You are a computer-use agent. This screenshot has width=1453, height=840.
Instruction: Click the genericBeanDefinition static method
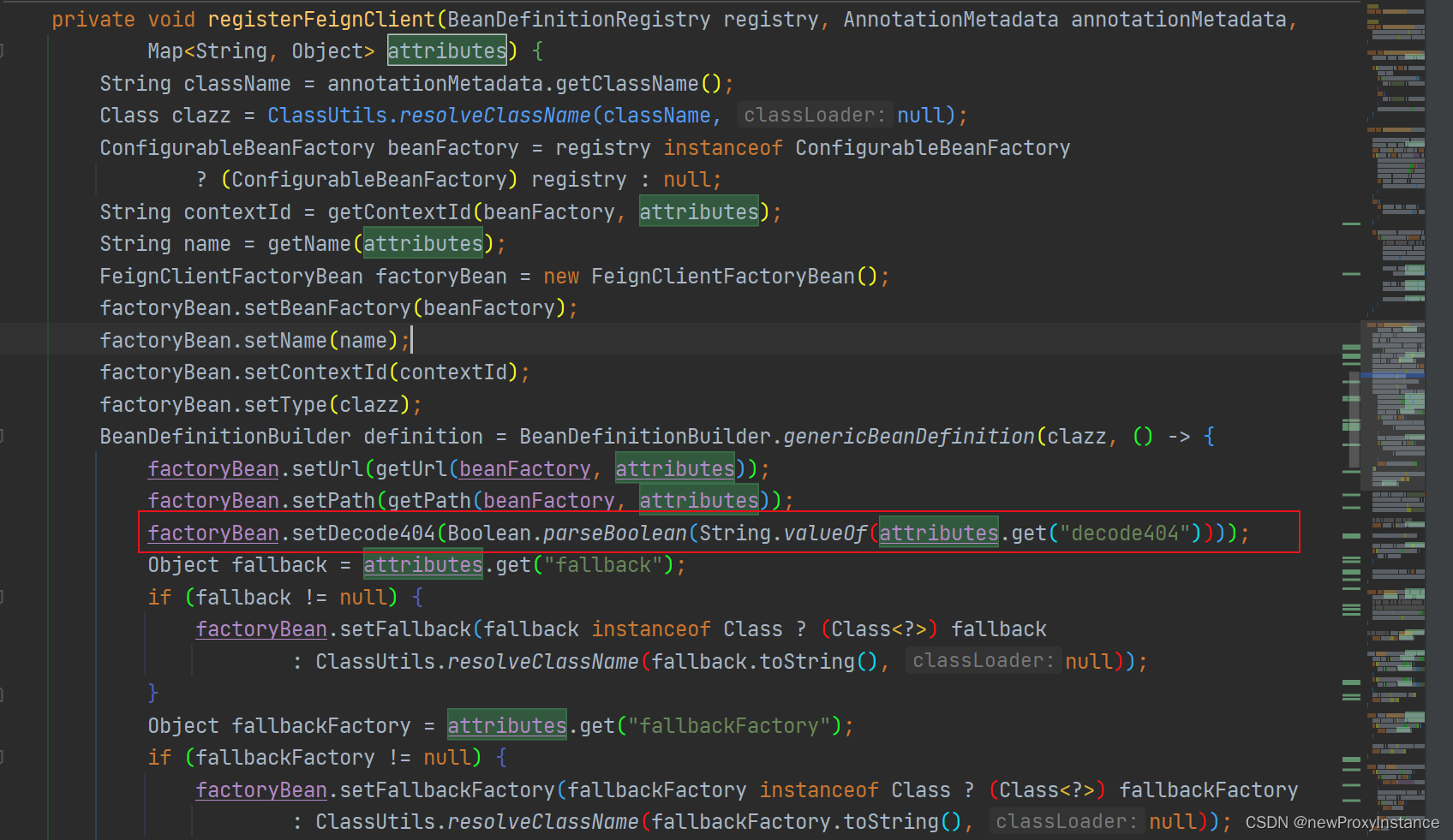point(909,437)
